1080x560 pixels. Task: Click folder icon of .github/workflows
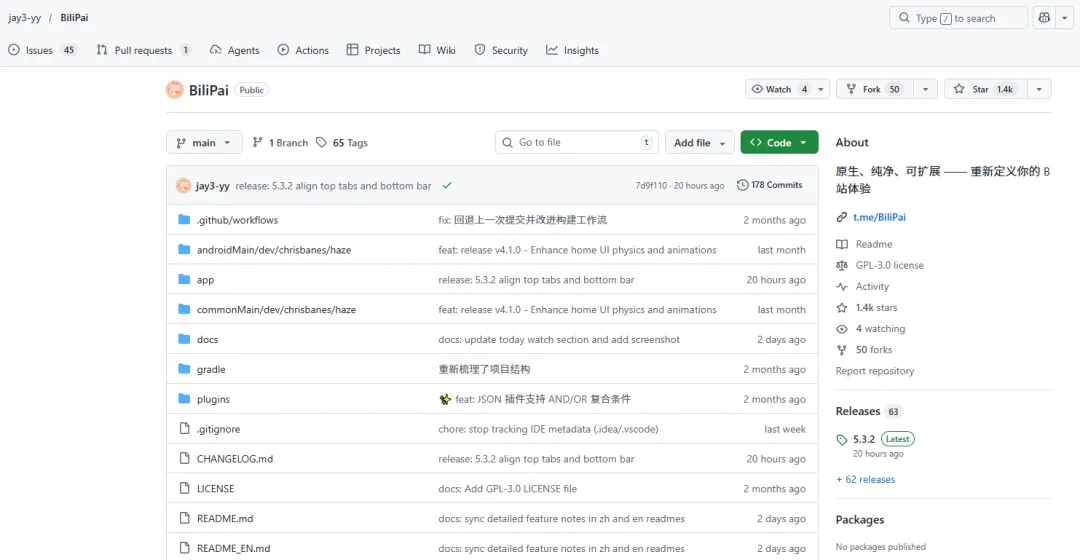coord(184,220)
